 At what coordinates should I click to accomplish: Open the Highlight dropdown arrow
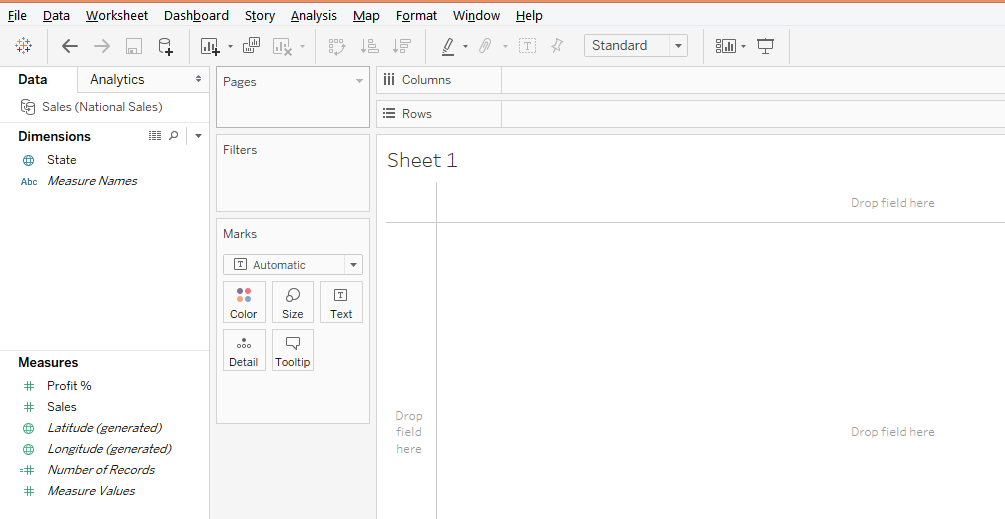coord(465,46)
